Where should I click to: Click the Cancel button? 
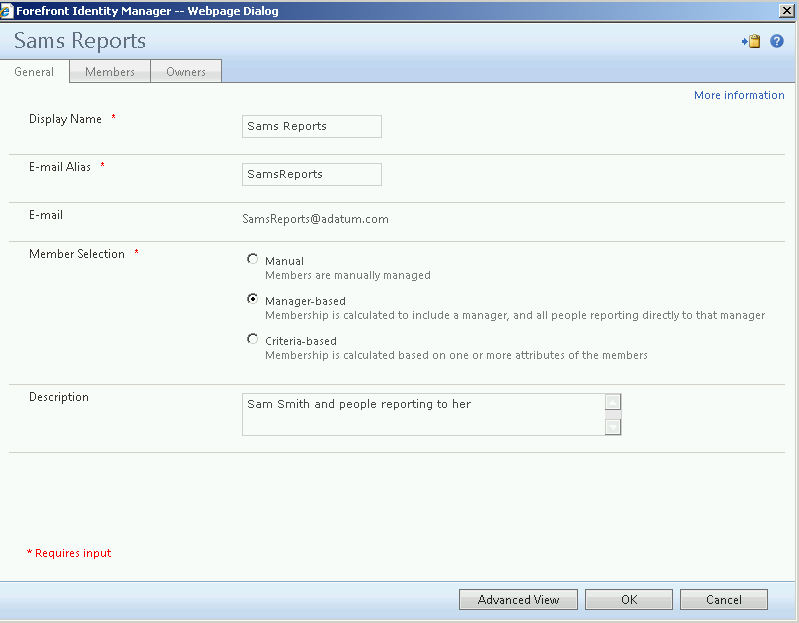[724, 600]
